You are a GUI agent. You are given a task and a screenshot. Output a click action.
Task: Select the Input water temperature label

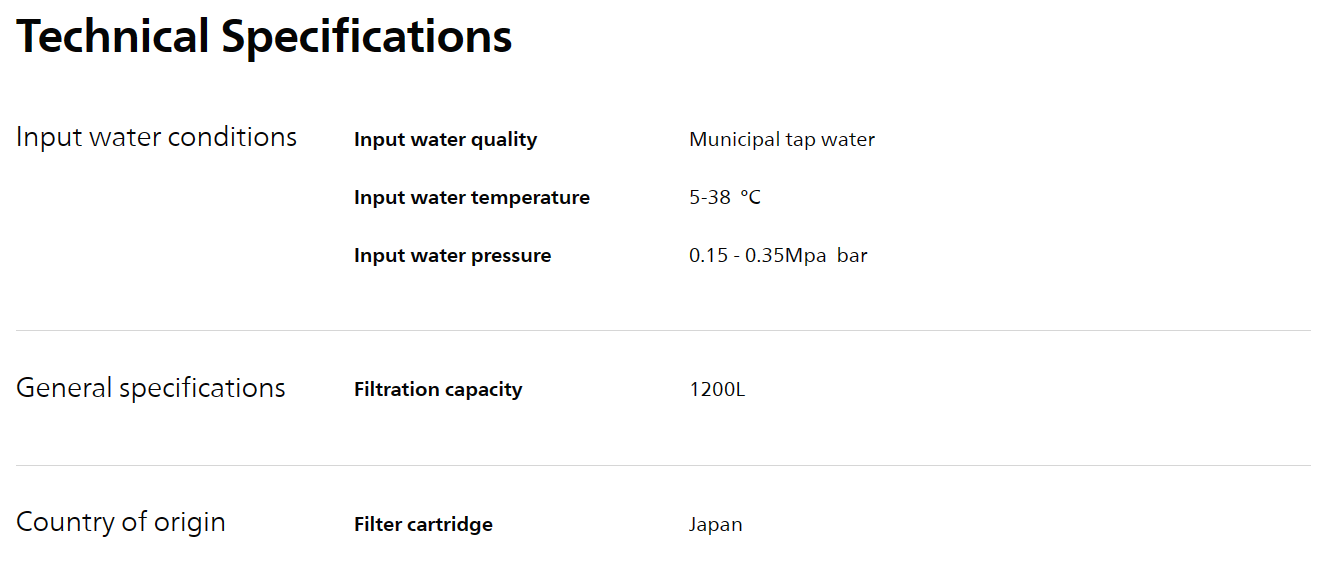(472, 198)
